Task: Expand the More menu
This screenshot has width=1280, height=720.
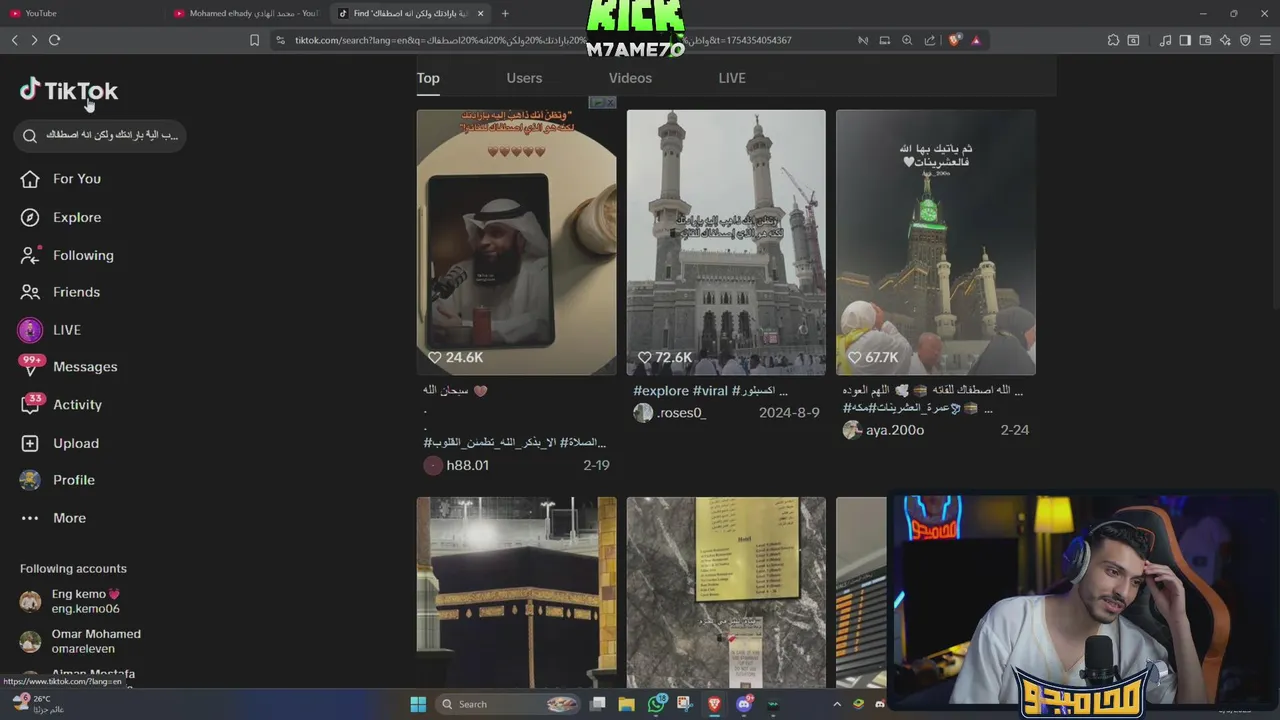Action: [x=69, y=518]
